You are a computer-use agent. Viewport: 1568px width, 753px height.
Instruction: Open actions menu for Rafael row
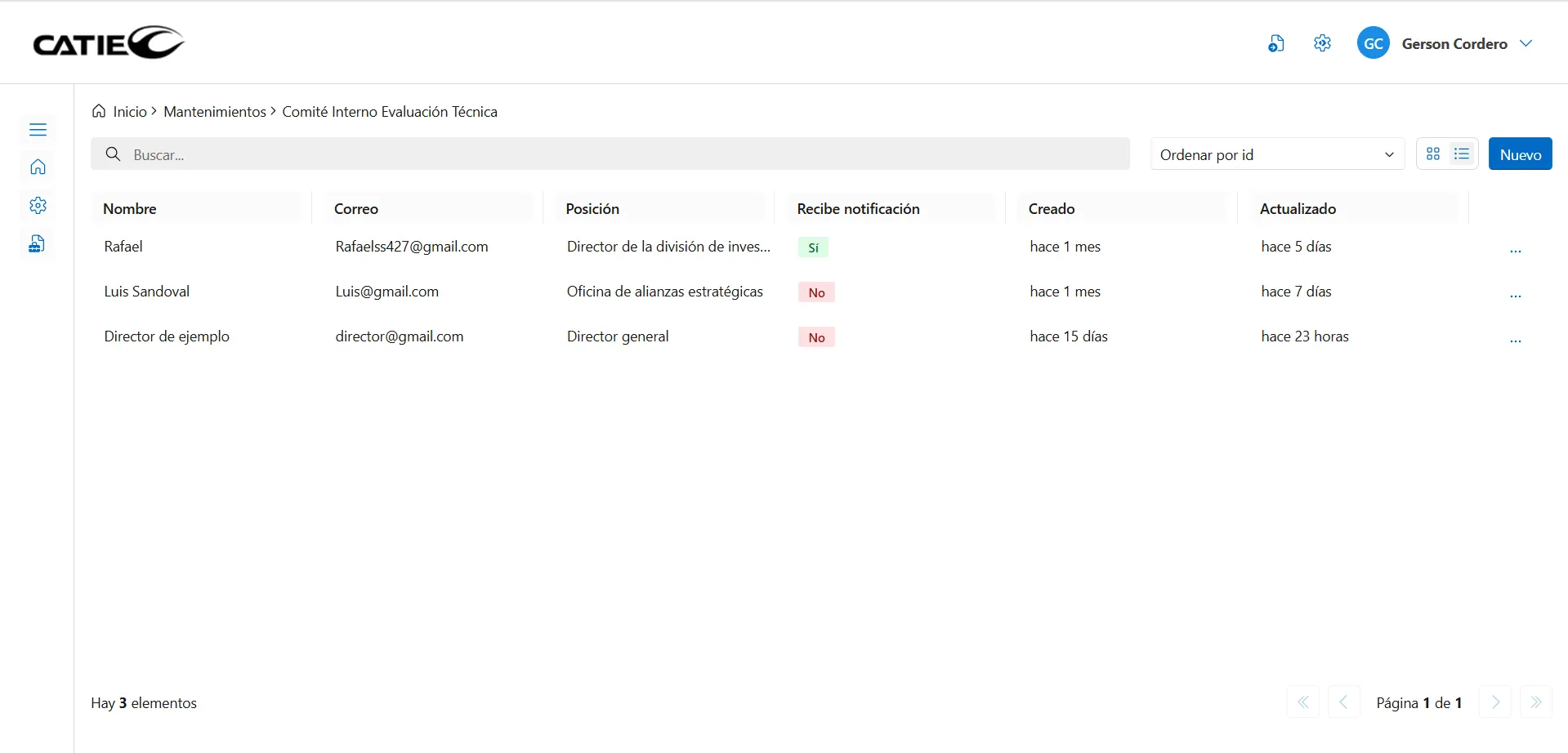[x=1515, y=251]
